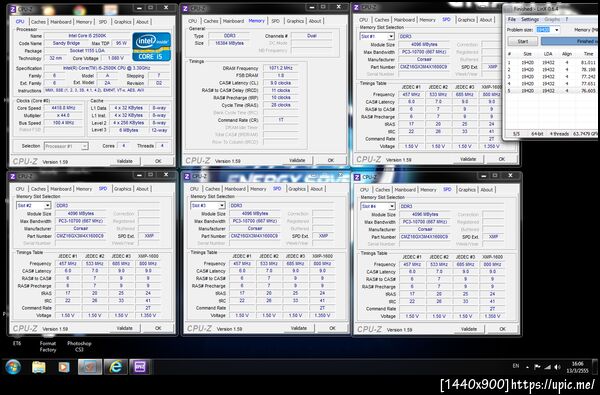This screenshot has height=395, width=600.
Task: Select the Memory tab in the Slot #2 CPU-Z window
Action: [83, 189]
